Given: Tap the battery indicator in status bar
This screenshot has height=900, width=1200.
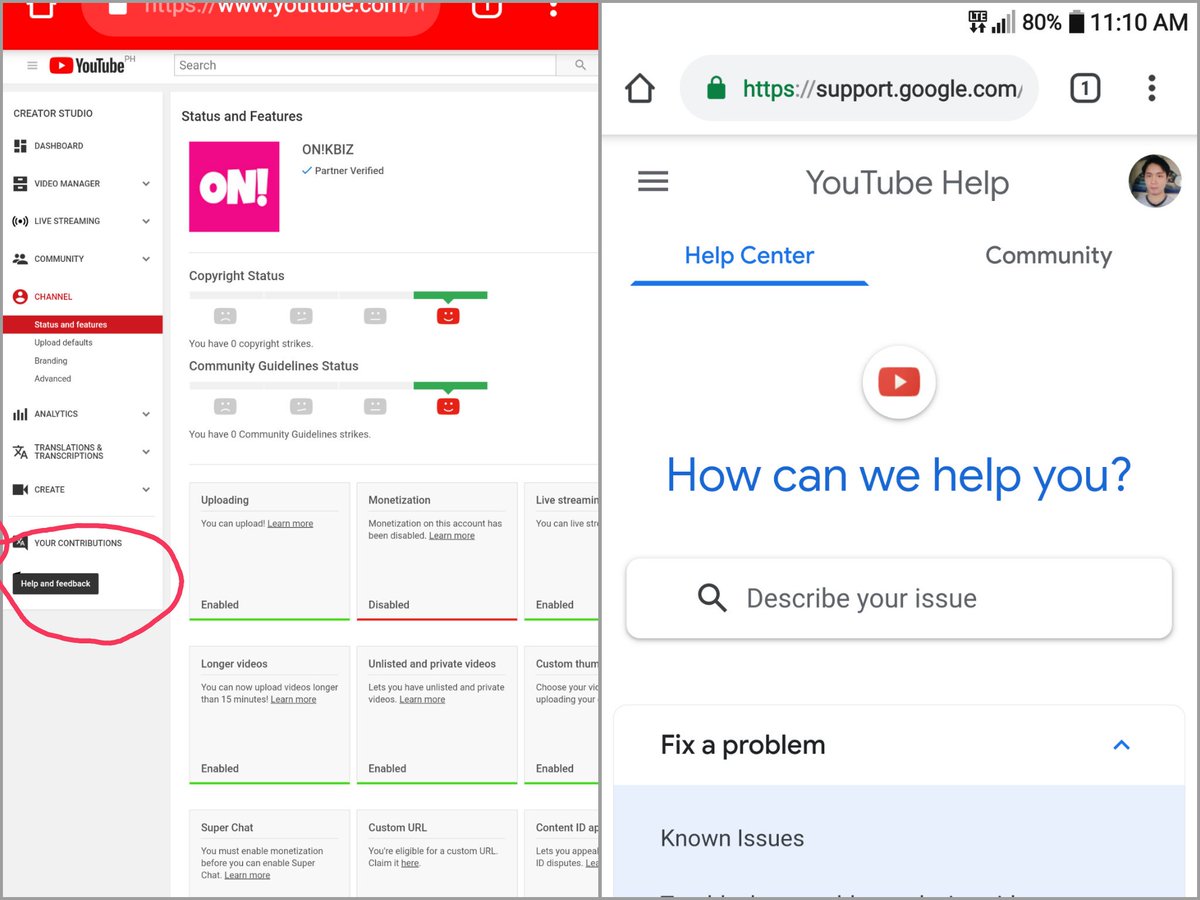Looking at the screenshot, I should point(1076,22).
